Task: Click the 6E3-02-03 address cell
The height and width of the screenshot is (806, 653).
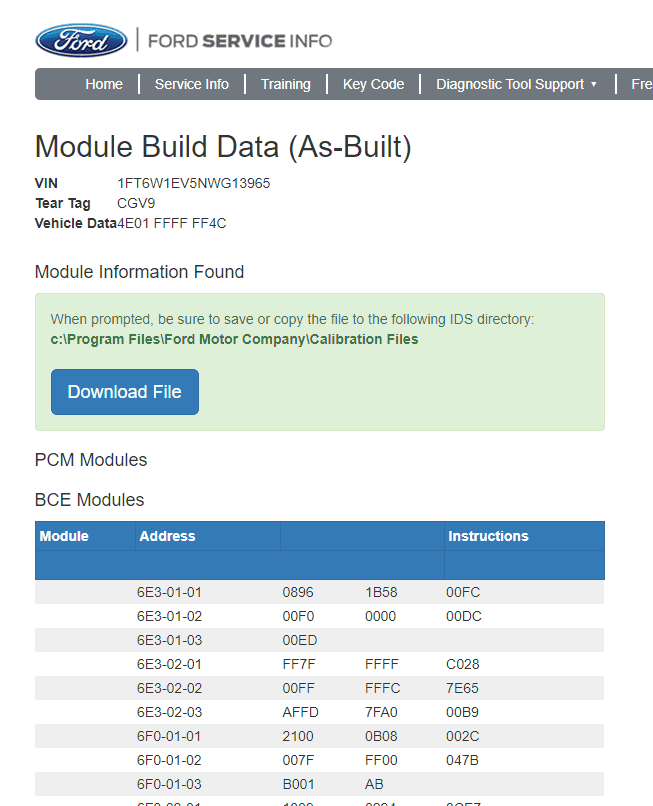Action: (169, 712)
